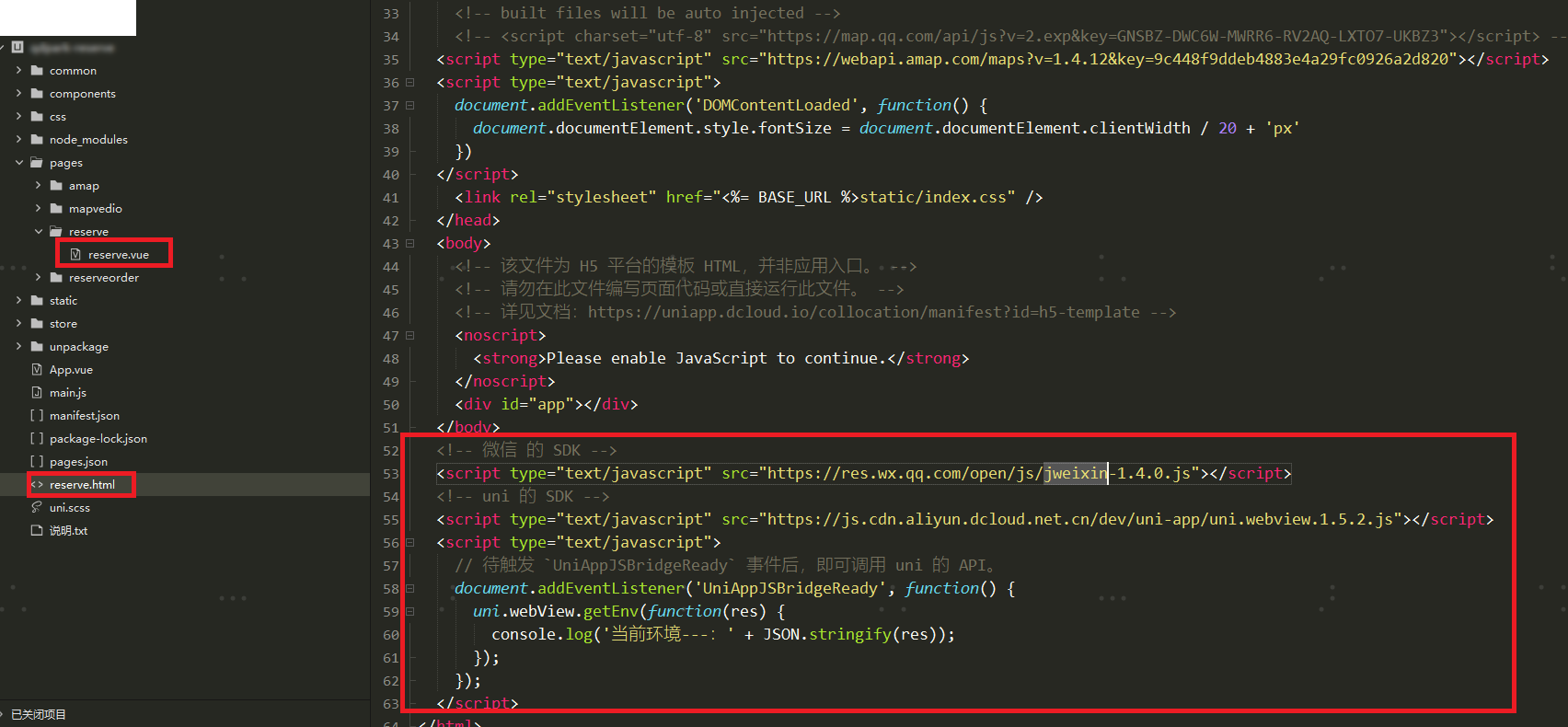Click the webapi.amap.com script URL
Screen dimensions: 1568x727
click(1107, 59)
